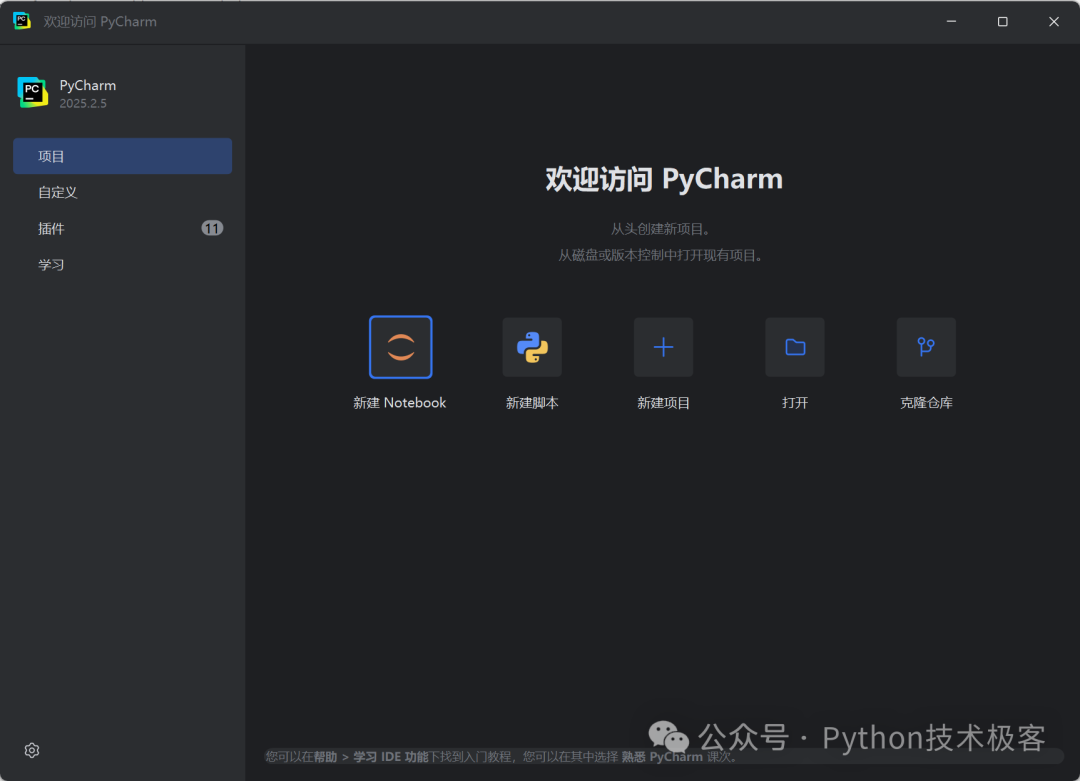Image resolution: width=1080 pixels, height=781 pixels.
Task: Click the 新建项目 plus icon
Action: point(663,347)
